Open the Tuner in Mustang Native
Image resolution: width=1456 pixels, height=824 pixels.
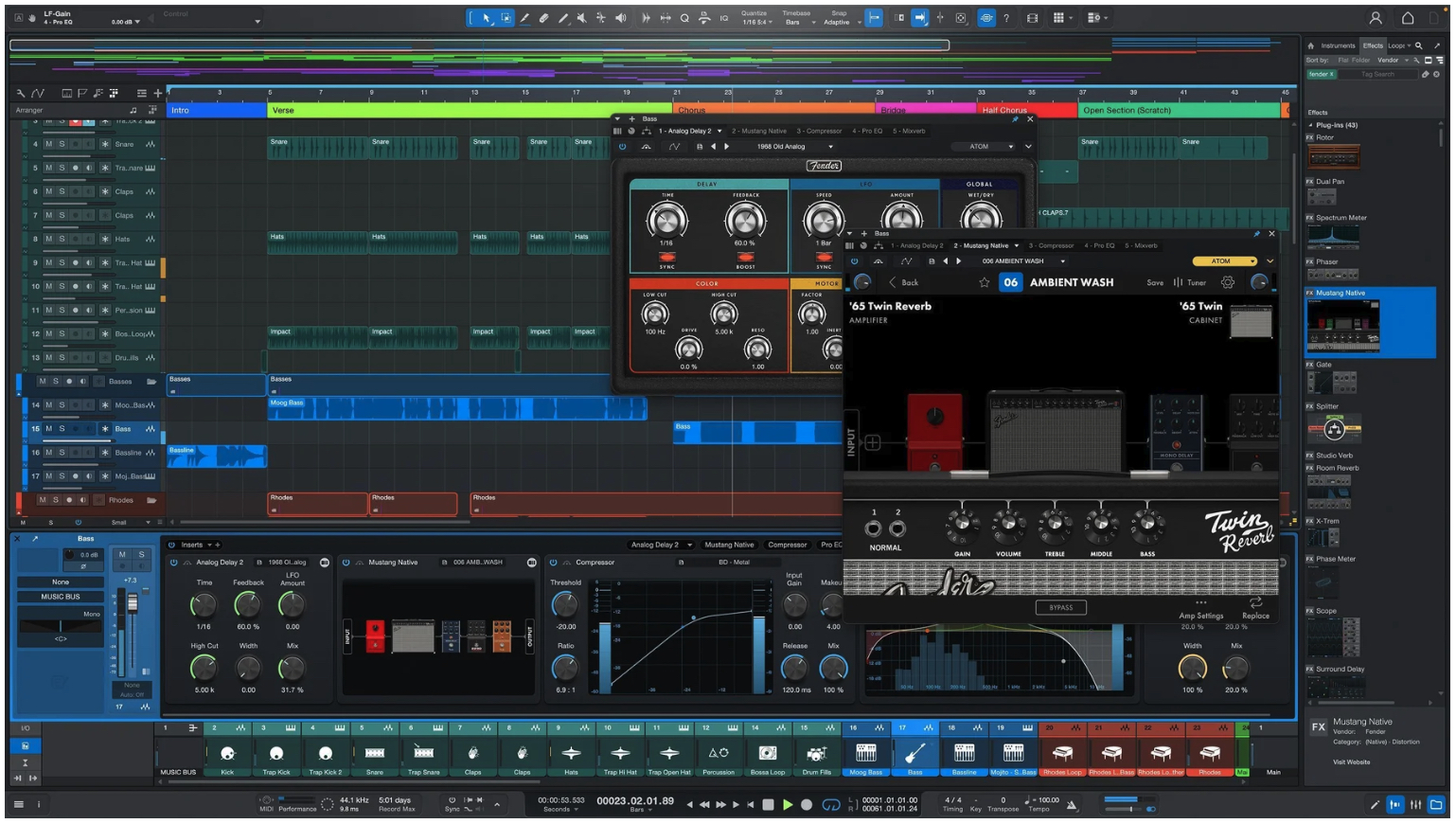(1190, 282)
